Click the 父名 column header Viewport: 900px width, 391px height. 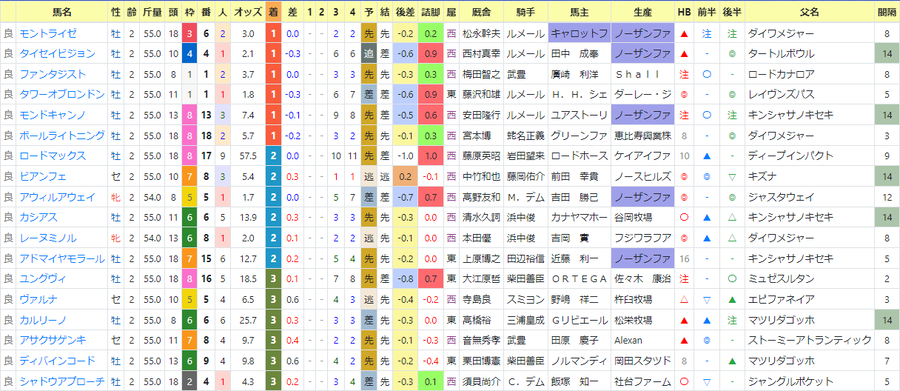tap(809, 12)
